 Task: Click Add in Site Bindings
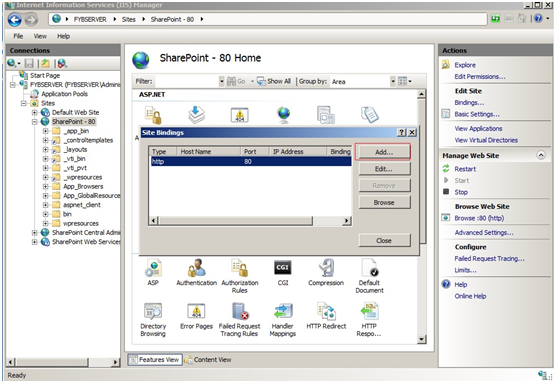coord(384,152)
